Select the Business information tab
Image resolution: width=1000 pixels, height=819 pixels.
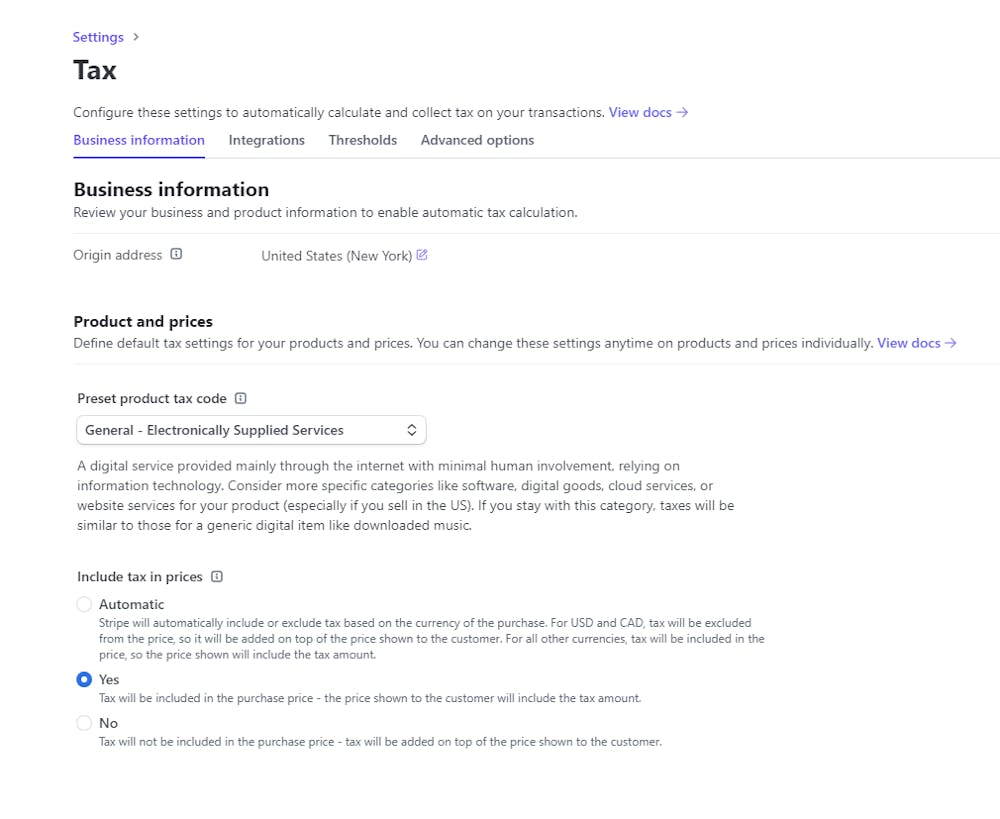tap(139, 140)
